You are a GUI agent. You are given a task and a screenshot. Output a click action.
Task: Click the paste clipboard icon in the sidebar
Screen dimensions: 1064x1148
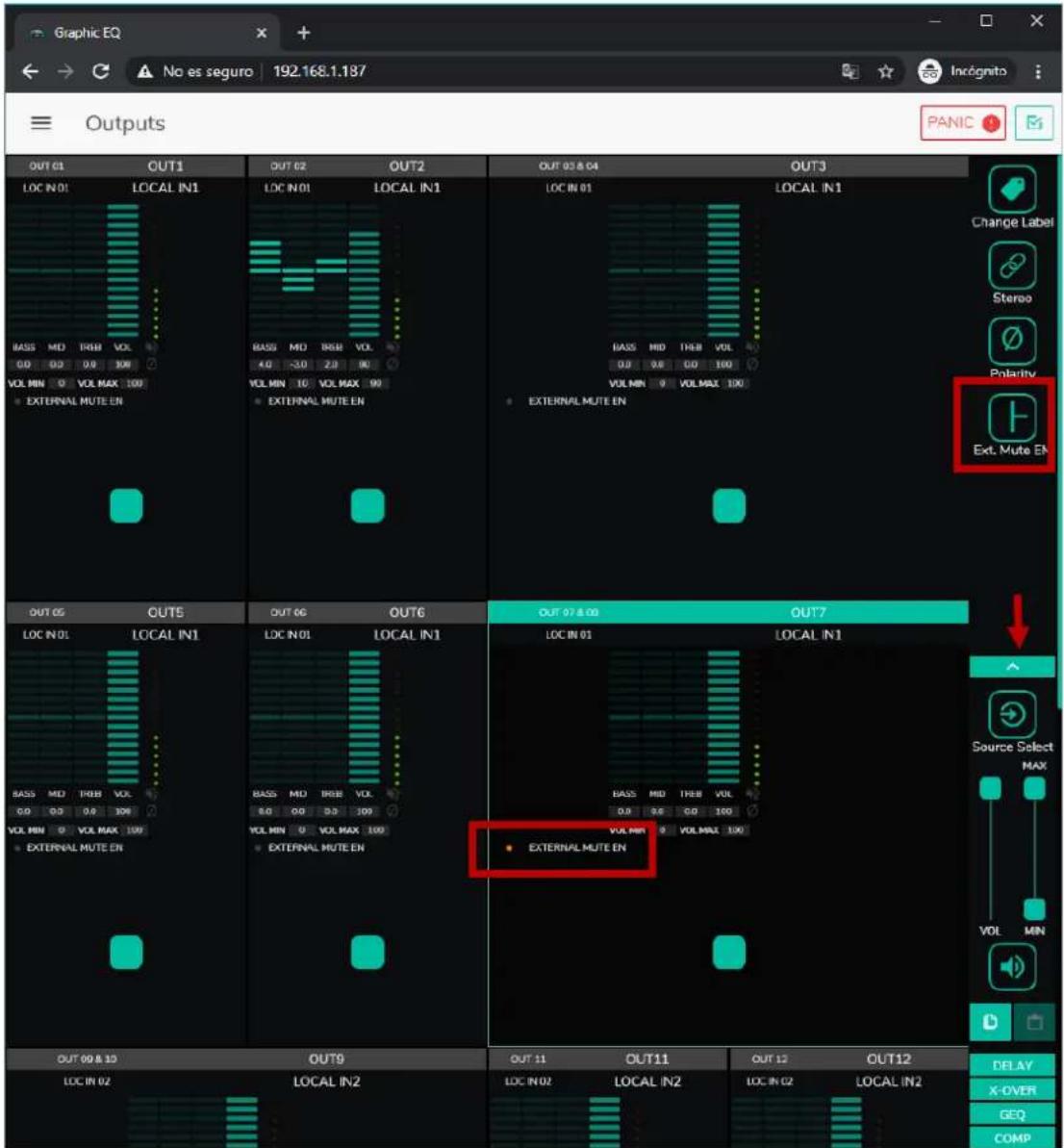tap(1034, 1022)
